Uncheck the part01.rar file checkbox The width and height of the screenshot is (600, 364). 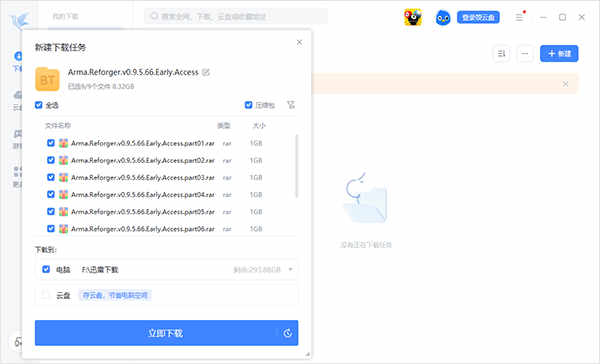pos(51,143)
